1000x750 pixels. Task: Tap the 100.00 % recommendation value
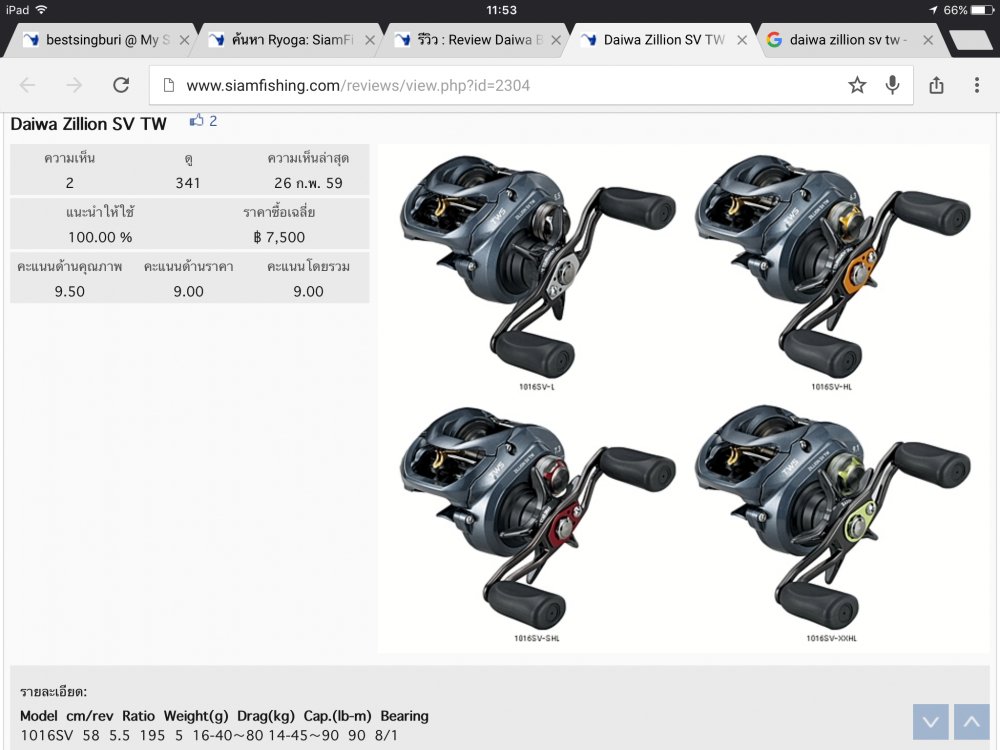[x=100, y=237]
